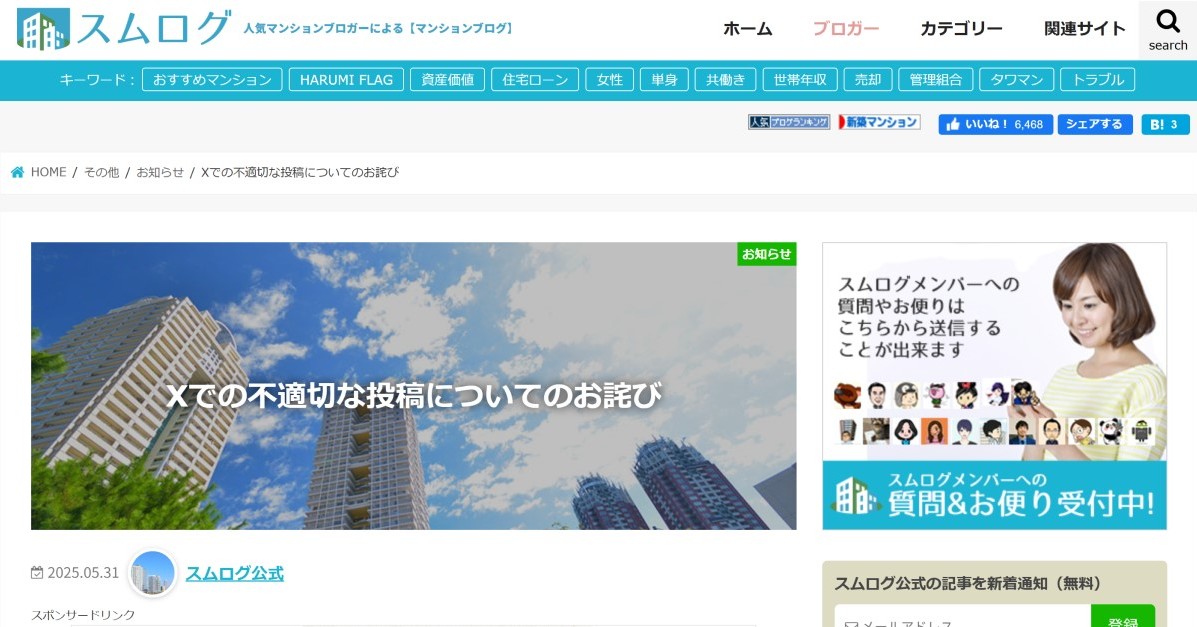Screen dimensions: 1197x627
Task: Click the home icon in breadcrumb
Action: (x=18, y=173)
